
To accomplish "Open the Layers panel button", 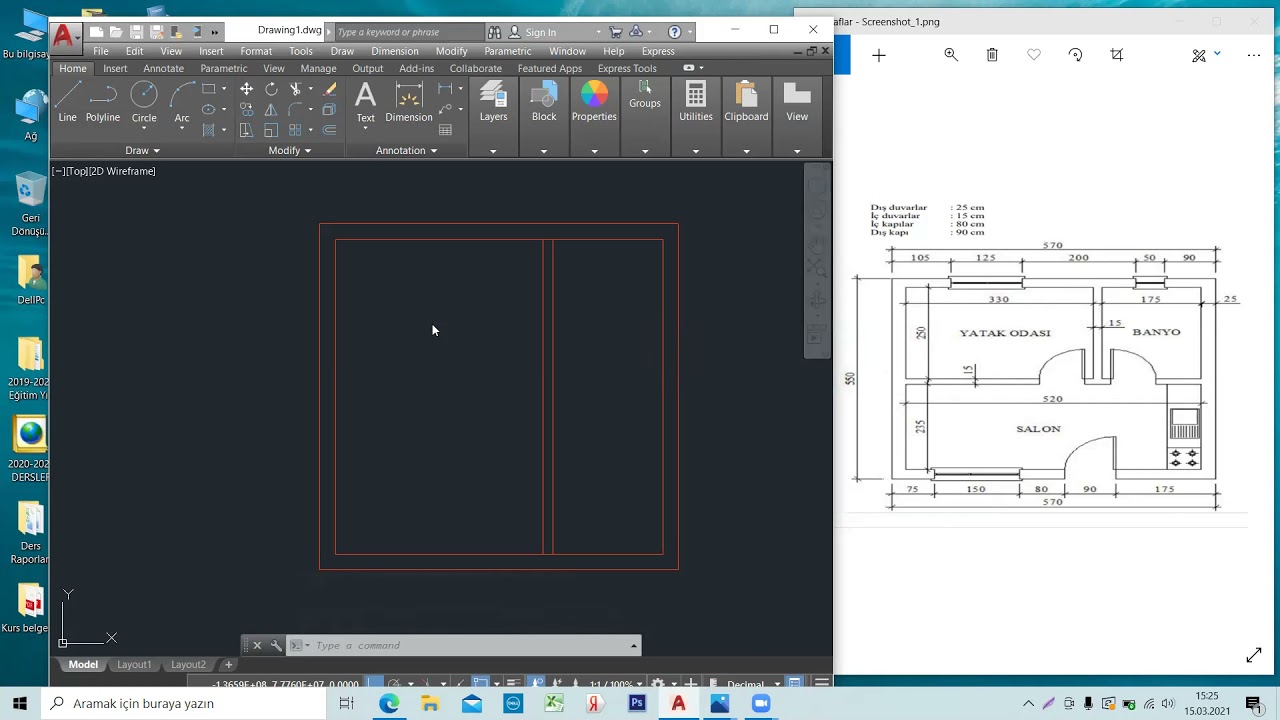I will tap(493, 102).
